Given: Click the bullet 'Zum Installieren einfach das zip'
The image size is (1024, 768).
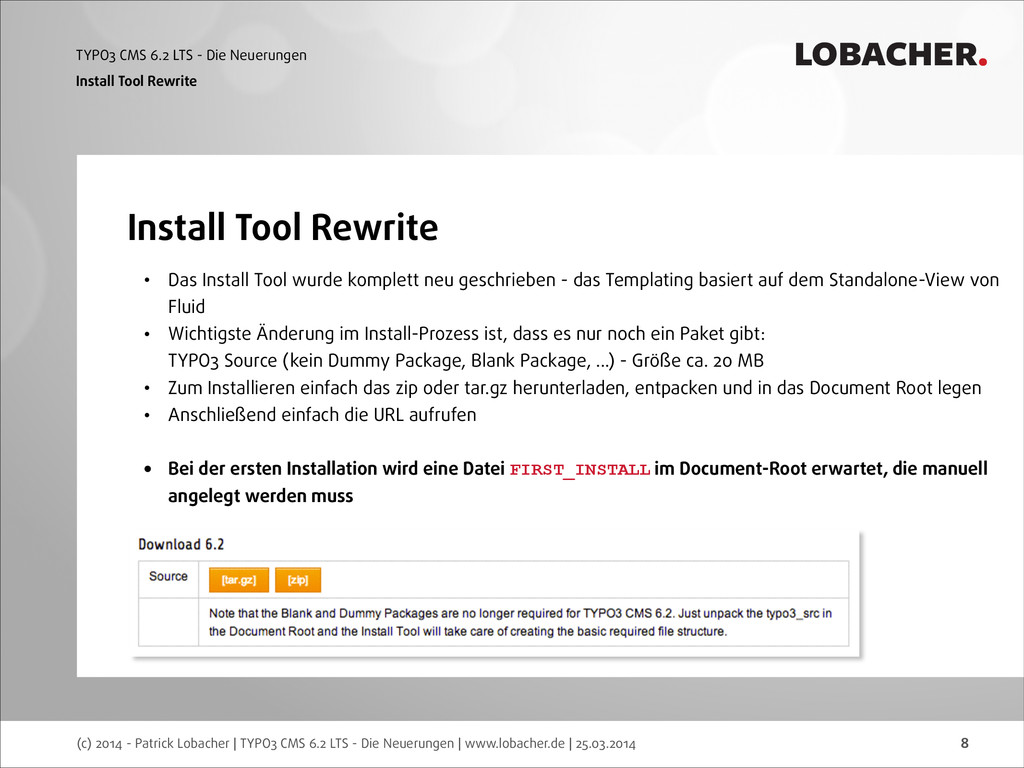Looking at the screenshot, I should tap(575, 388).
